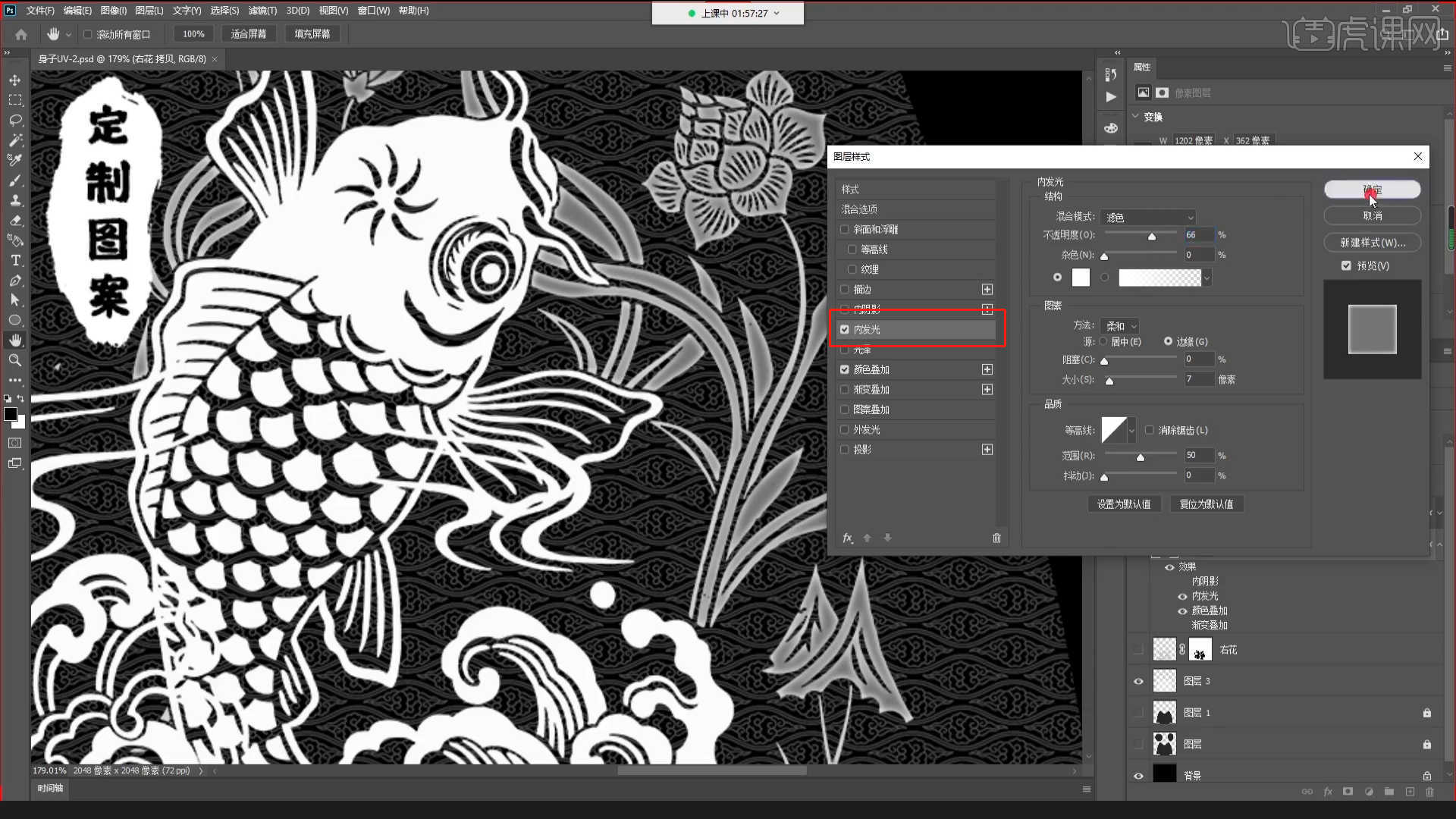Open the Image menu
1456x819 pixels.
pos(113,11)
